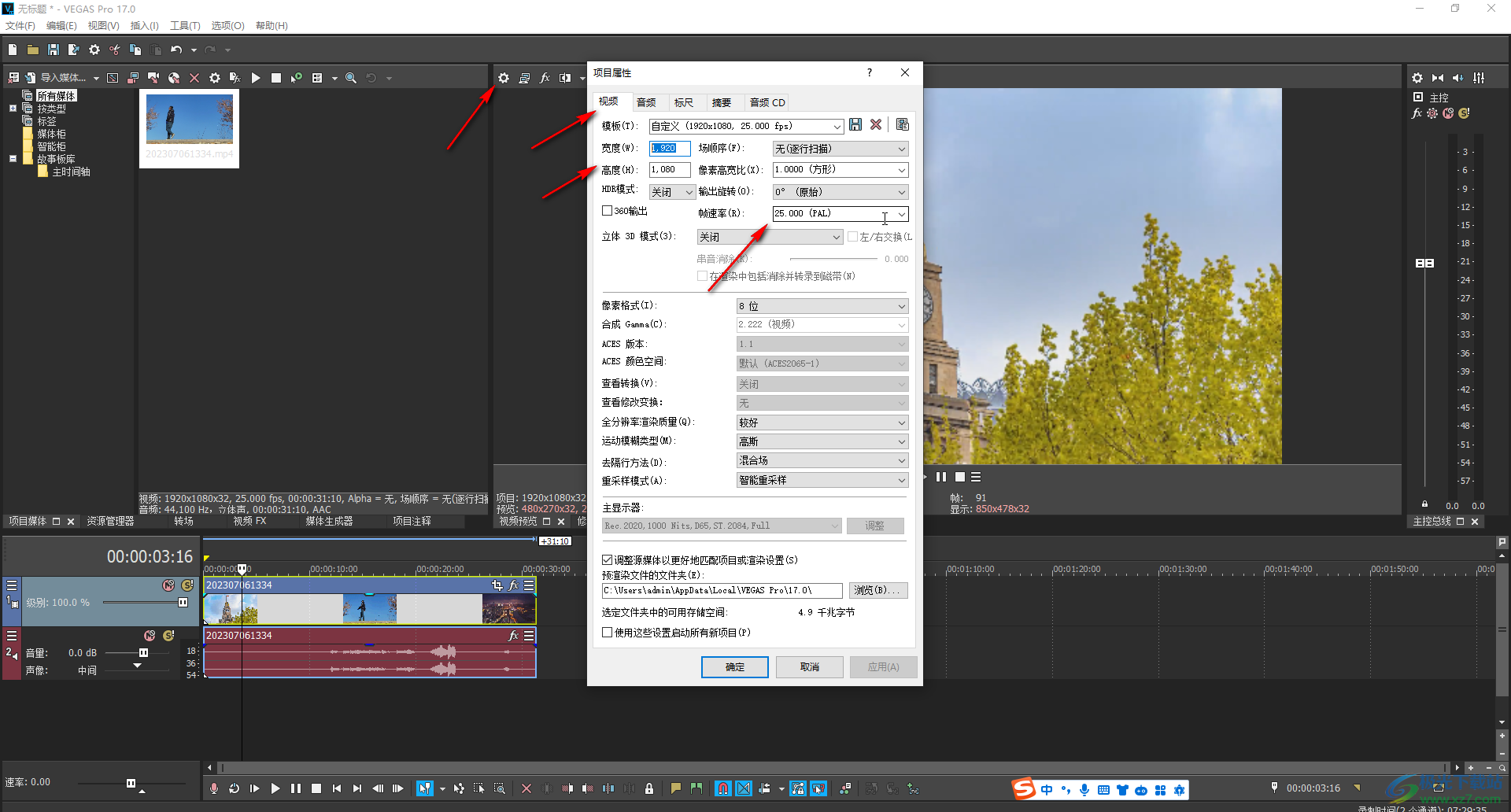This screenshot has height=812, width=1511.
Task: Play the timeline with the transport play button
Action: [x=275, y=788]
